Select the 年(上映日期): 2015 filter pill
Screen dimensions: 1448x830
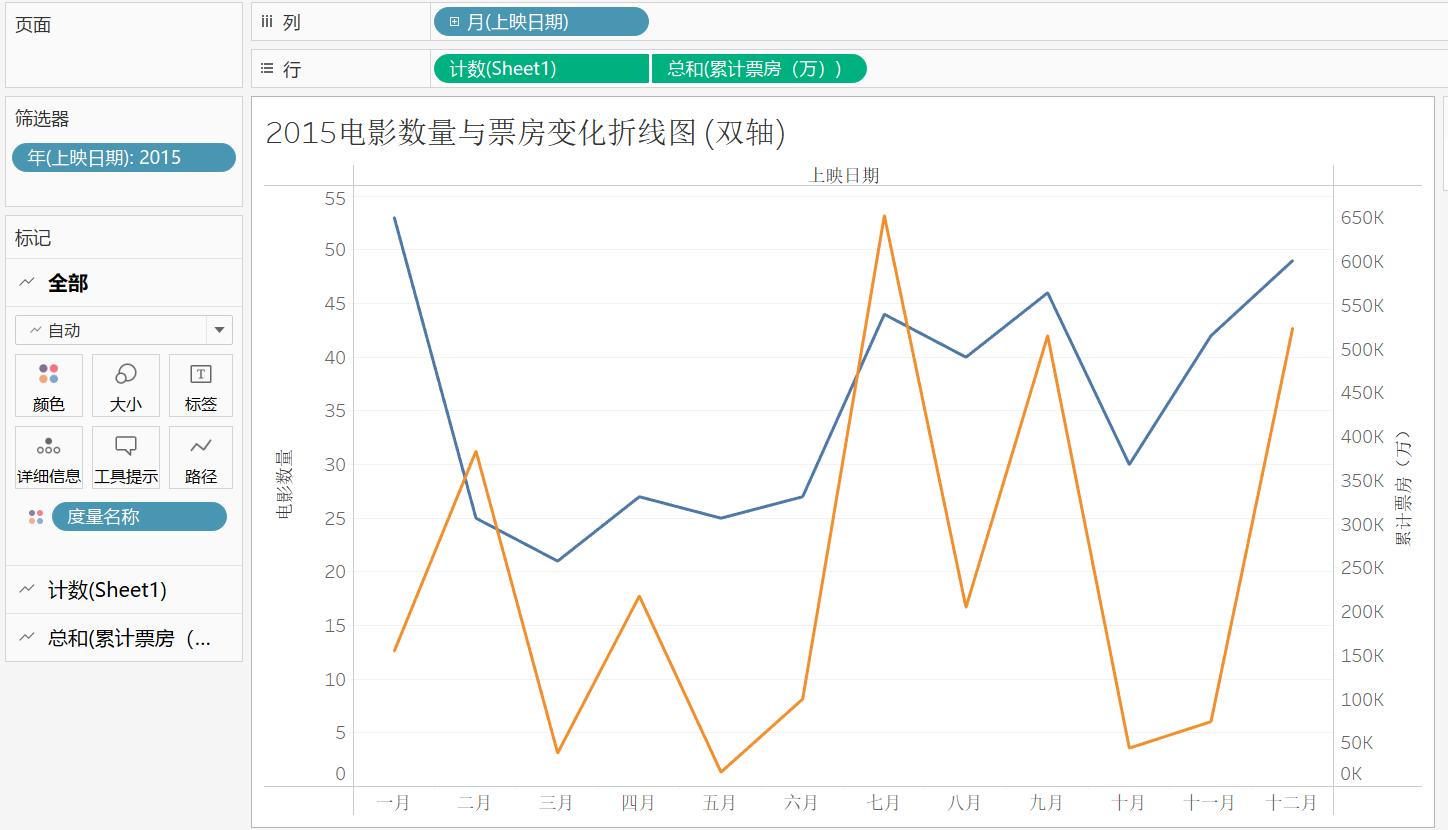[124, 157]
